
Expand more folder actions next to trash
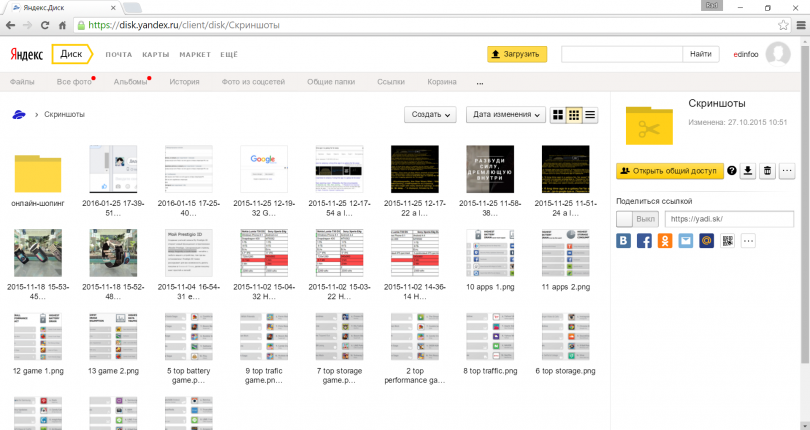tap(787, 171)
